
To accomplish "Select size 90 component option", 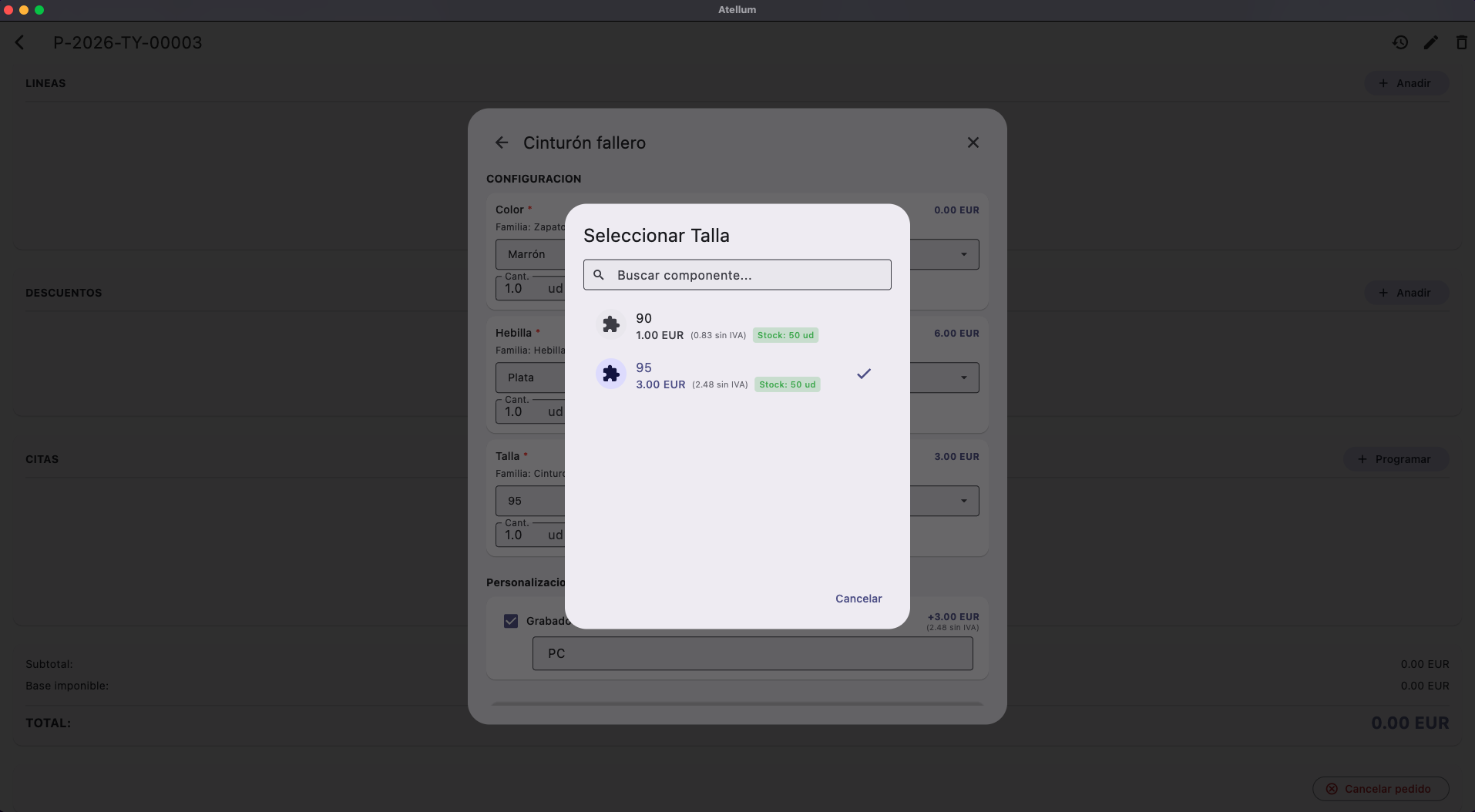I will [x=737, y=326].
